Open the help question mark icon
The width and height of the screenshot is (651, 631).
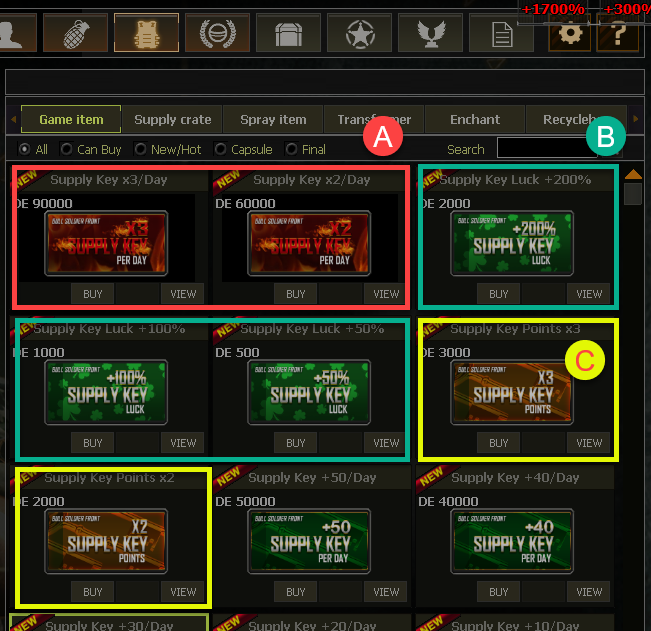tap(618, 33)
